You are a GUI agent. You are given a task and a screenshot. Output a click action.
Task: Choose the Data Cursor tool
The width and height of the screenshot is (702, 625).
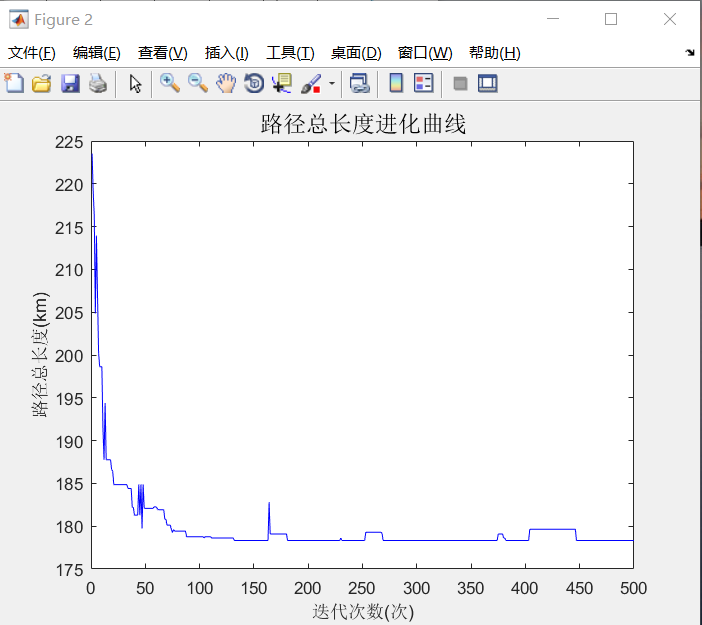(282, 83)
